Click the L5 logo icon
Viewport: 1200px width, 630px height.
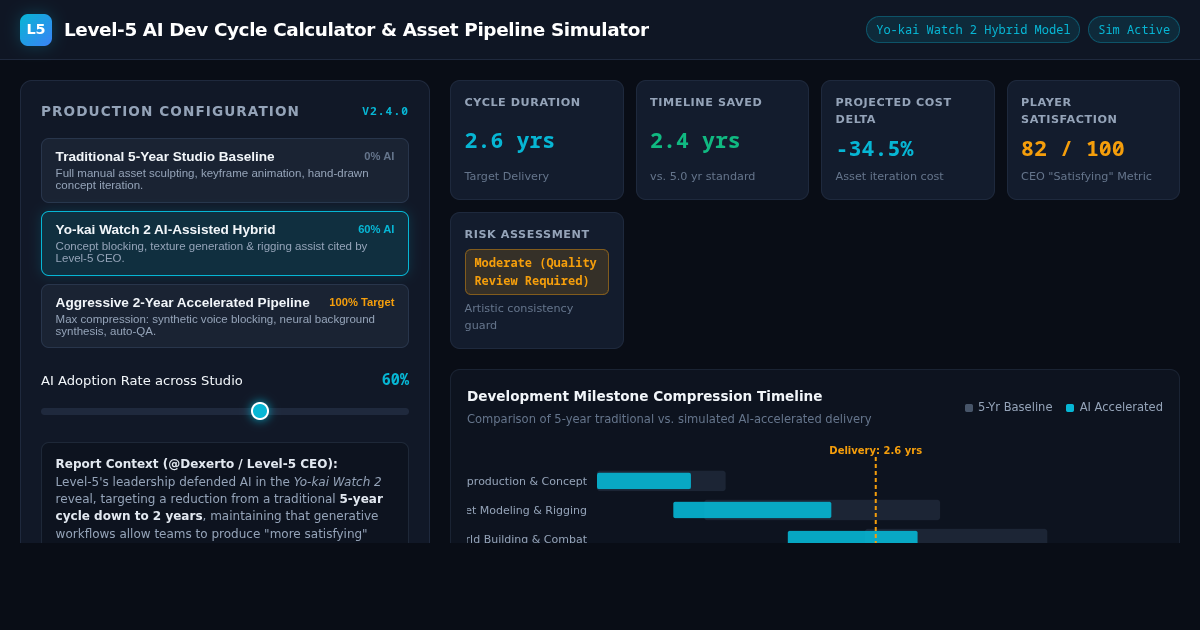pyautogui.click(x=36, y=30)
